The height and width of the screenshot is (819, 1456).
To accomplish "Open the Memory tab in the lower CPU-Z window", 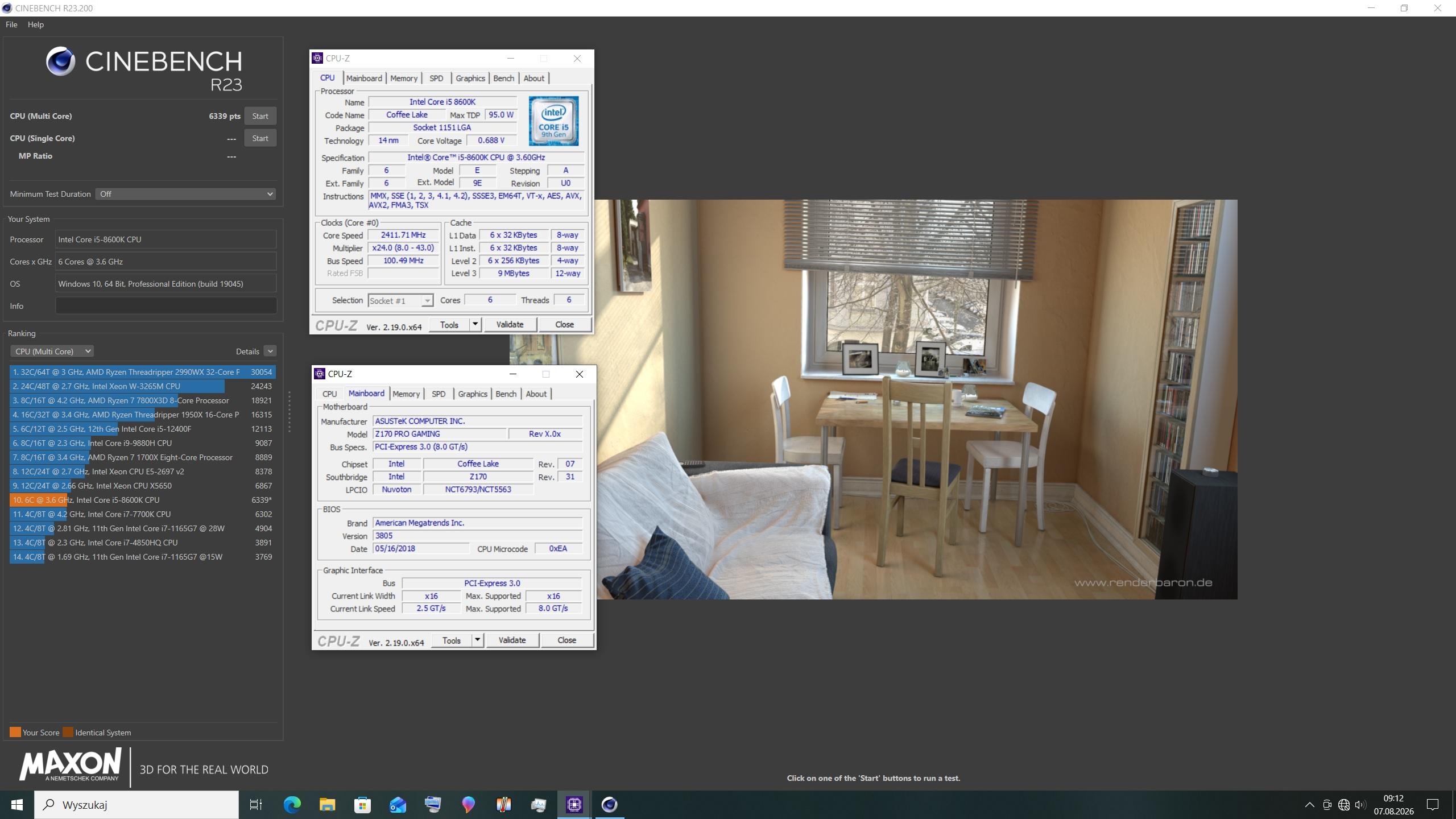I will pos(406,394).
